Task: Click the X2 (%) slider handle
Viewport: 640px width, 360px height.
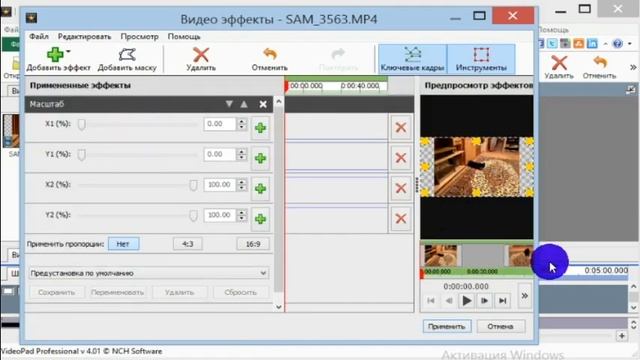Action: pos(193,185)
